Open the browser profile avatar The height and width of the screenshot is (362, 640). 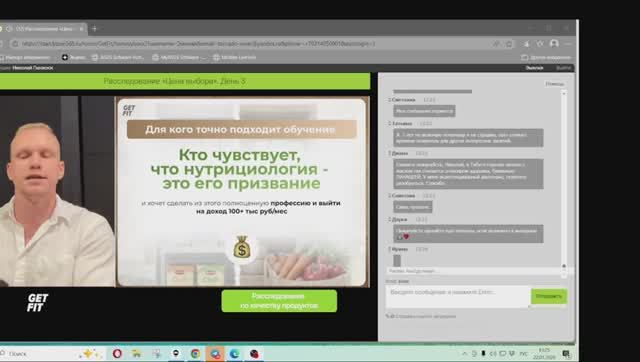click(x=554, y=43)
